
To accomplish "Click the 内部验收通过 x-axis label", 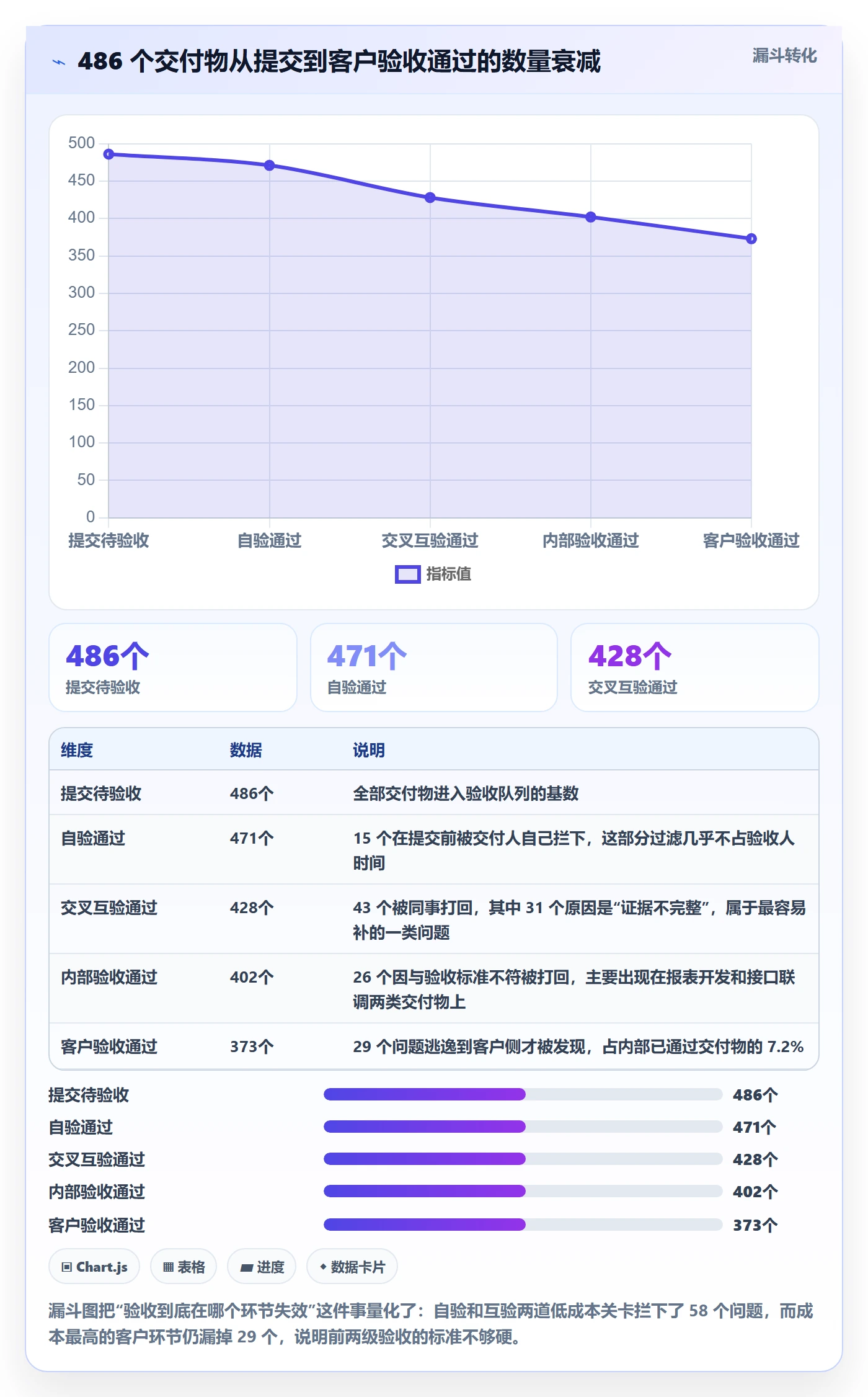I will (x=591, y=540).
